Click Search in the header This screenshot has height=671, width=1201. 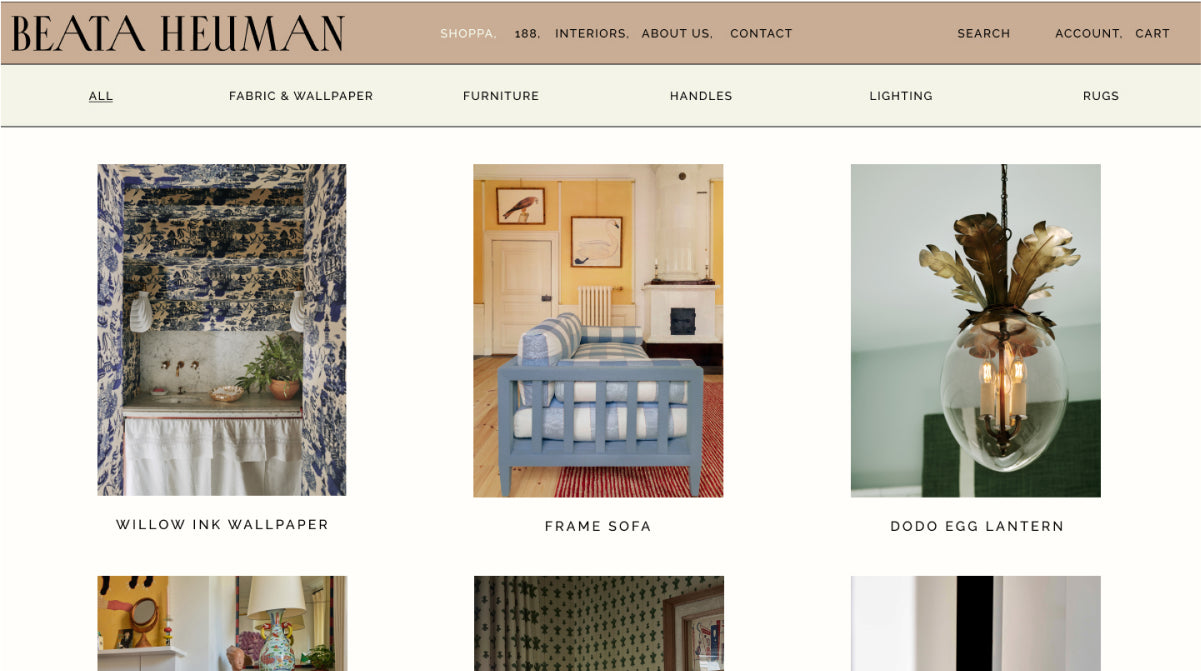point(984,34)
